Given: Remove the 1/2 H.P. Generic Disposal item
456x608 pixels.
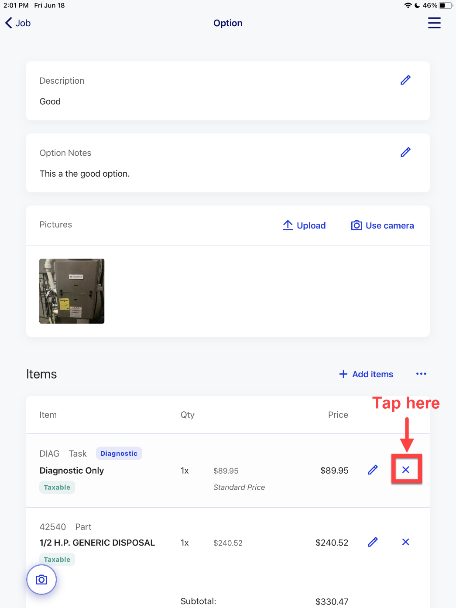Looking at the screenshot, I should (x=406, y=542).
